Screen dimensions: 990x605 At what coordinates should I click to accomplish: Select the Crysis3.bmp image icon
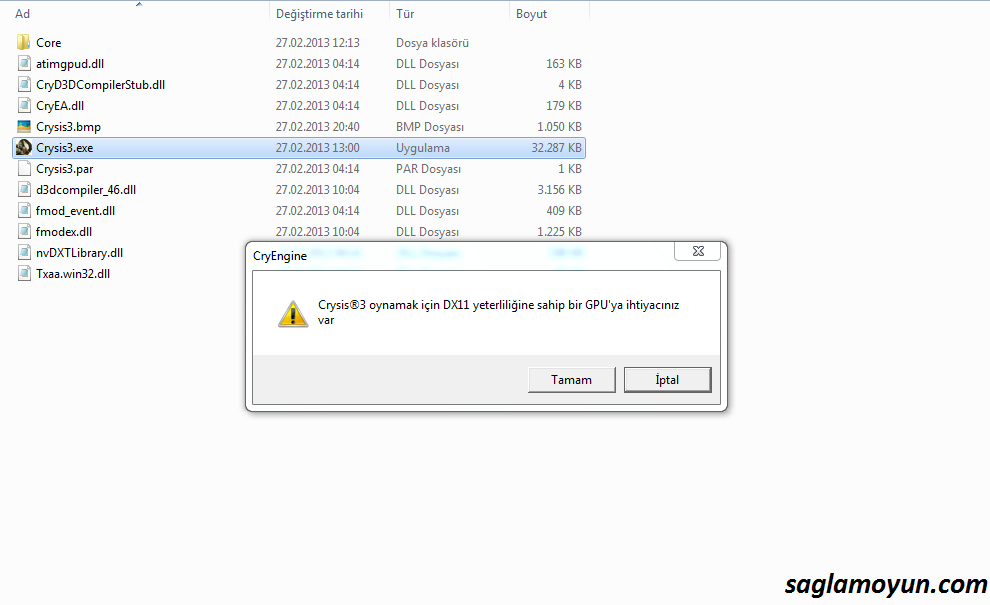coord(24,126)
